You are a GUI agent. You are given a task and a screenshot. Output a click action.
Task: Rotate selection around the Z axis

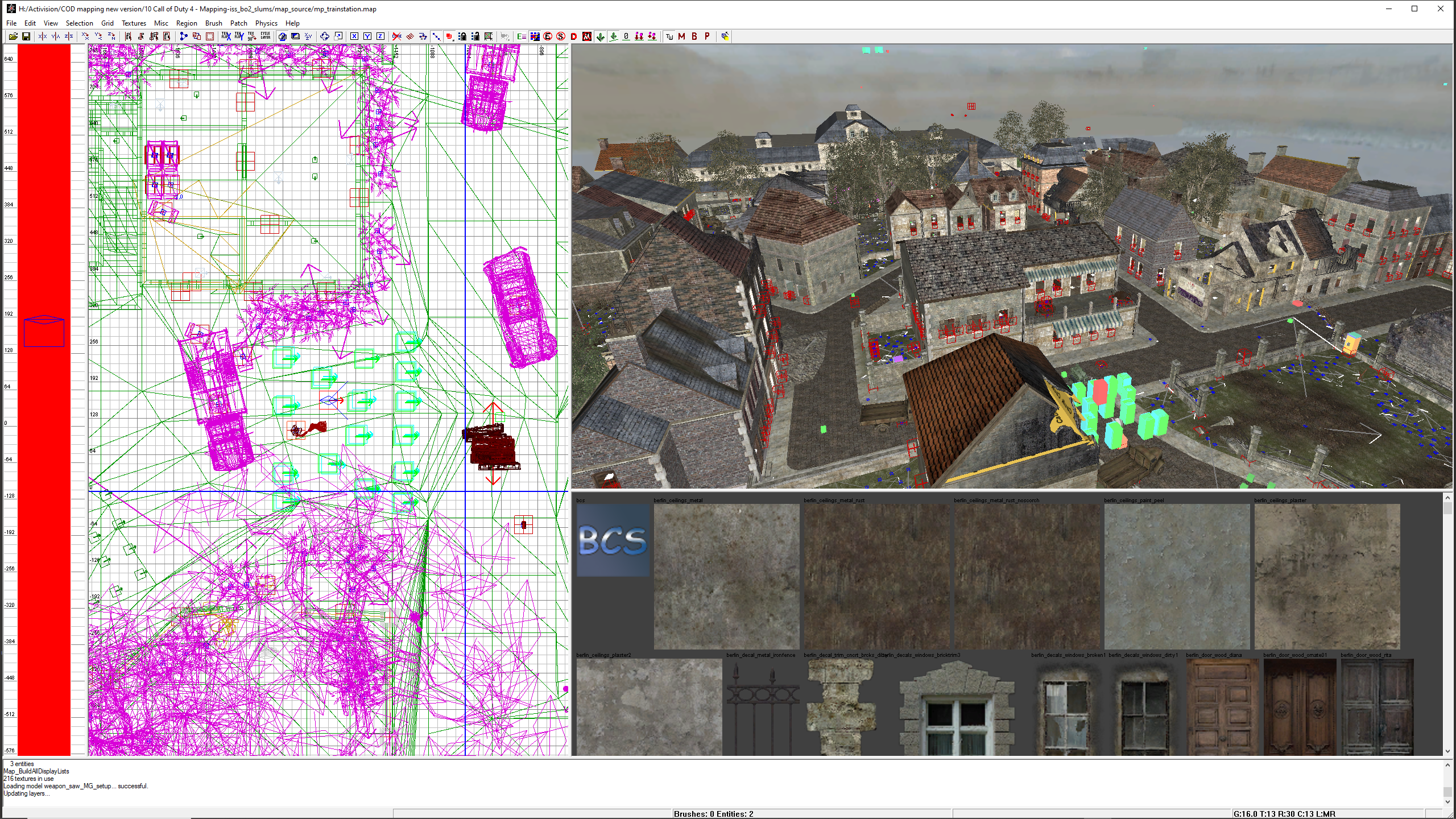pos(111,36)
